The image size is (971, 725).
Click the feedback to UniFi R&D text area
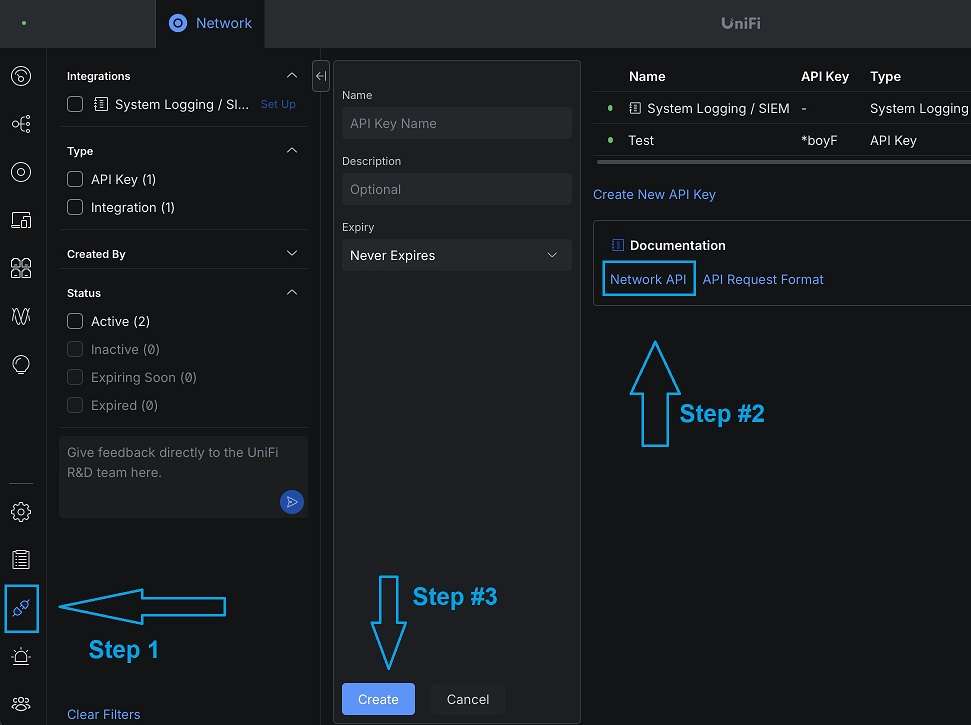(183, 477)
